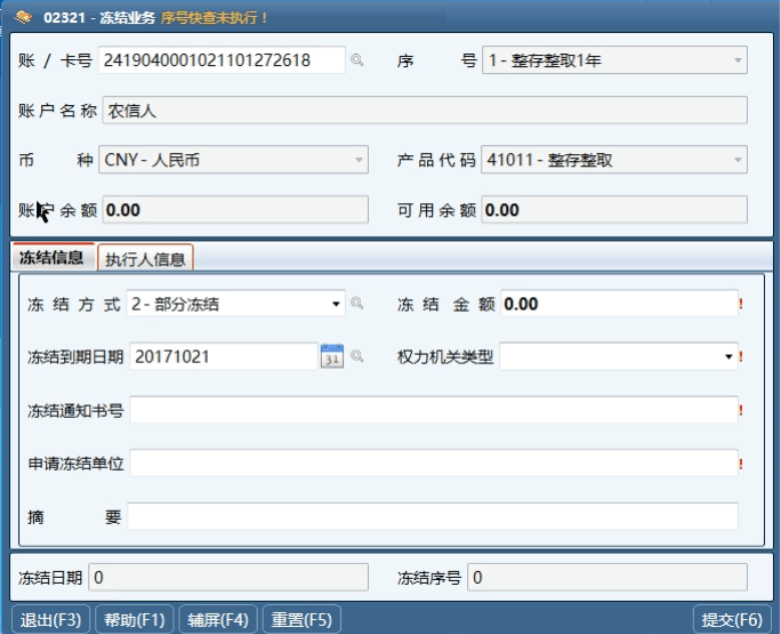This screenshot has width=780, height=634.
Task: Open the 冻结方式 dropdown menu
Action: coord(336,304)
